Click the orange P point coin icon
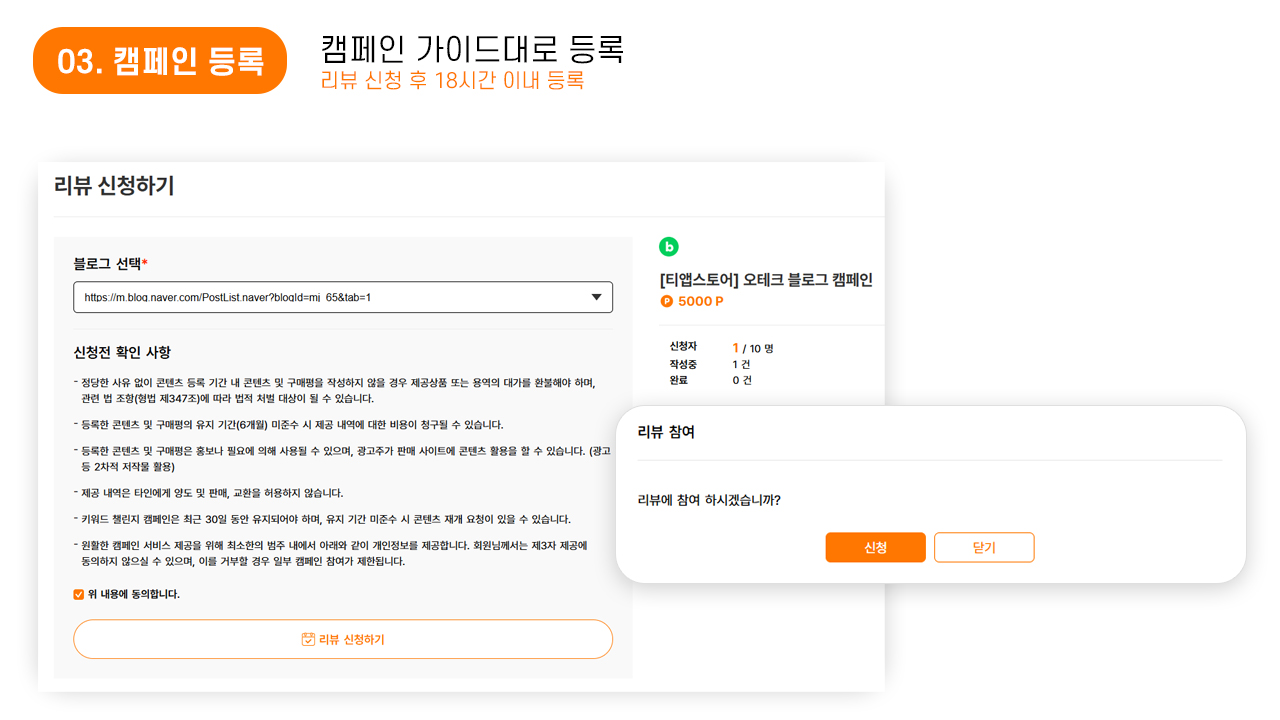The image size is (1280, 720). [667, 301]
